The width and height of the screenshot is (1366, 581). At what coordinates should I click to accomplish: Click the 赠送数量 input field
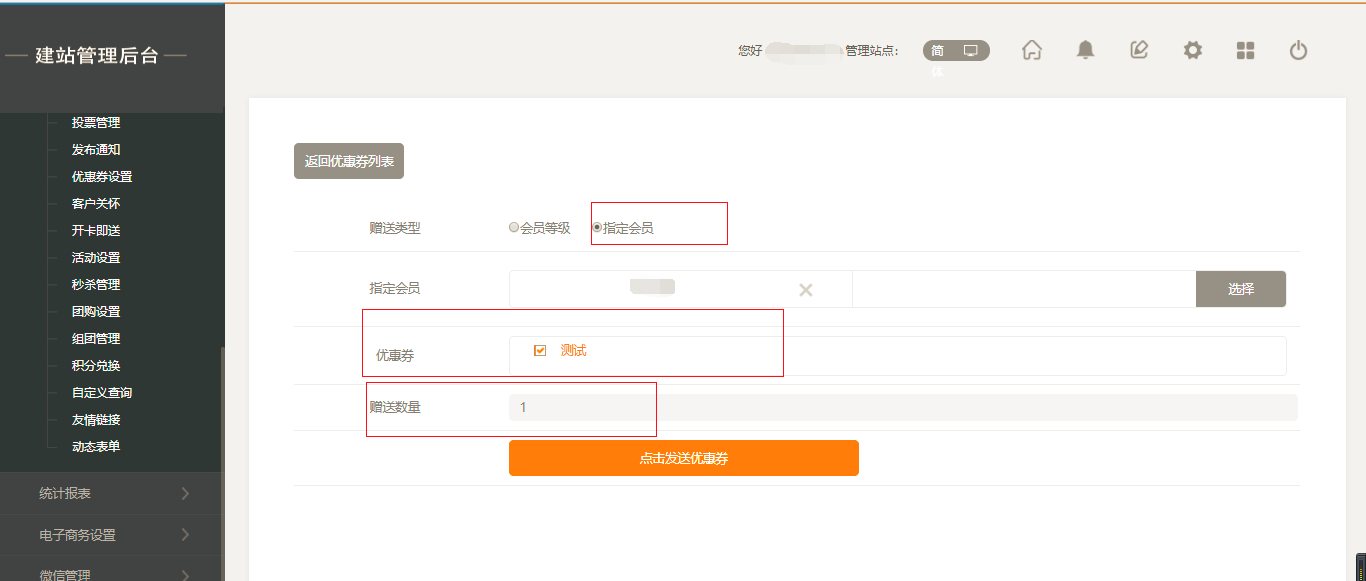coord(902,407)
